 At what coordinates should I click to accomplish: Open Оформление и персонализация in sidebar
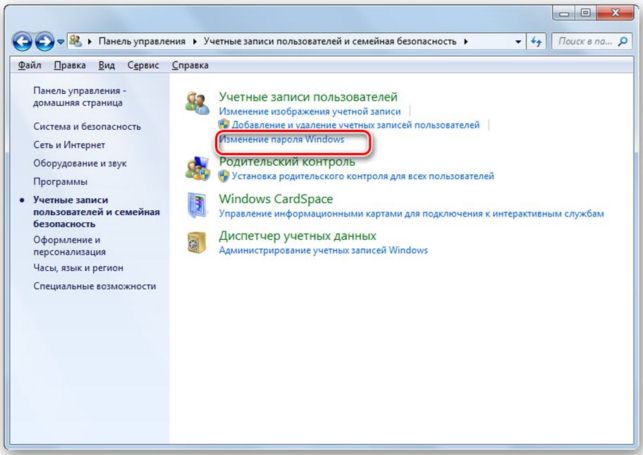pyautogui.click(x=69, y=246)
